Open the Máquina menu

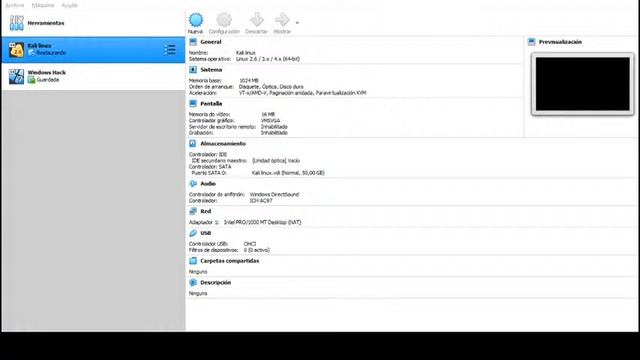tap(43, 5)
